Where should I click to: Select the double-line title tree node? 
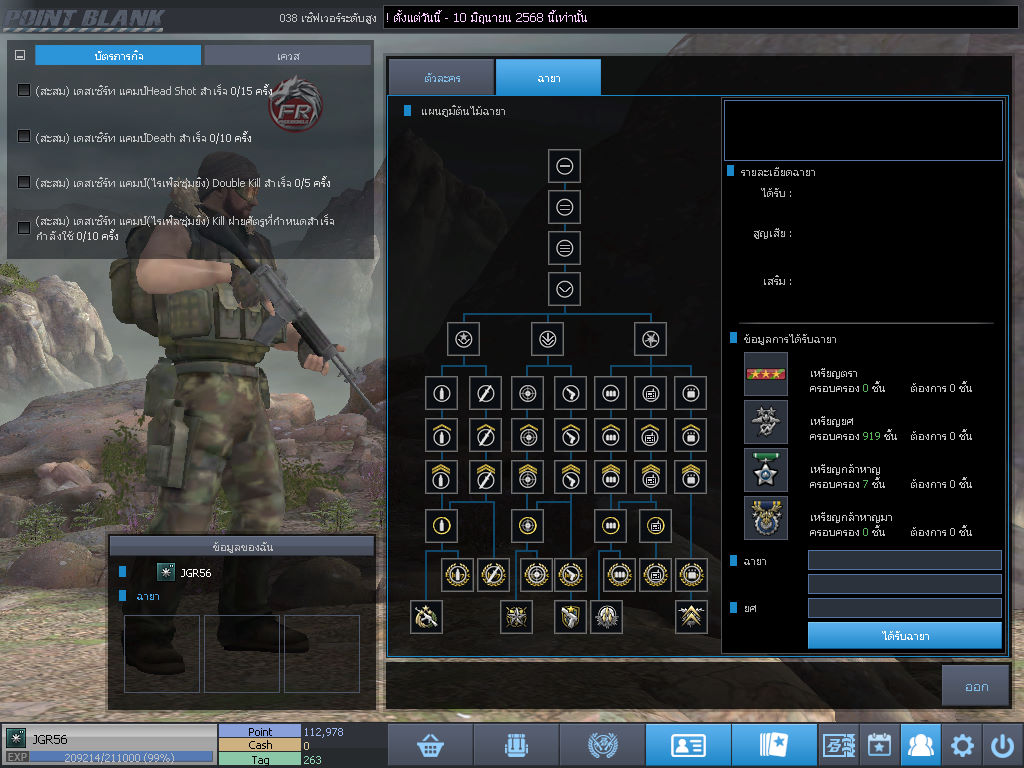pyautogui.click(x=564, y=207)
